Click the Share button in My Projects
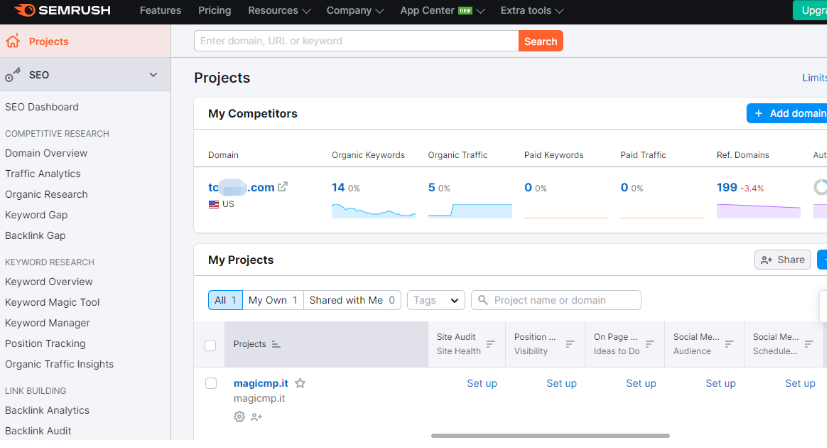827x448 pixels. point(782,260)
